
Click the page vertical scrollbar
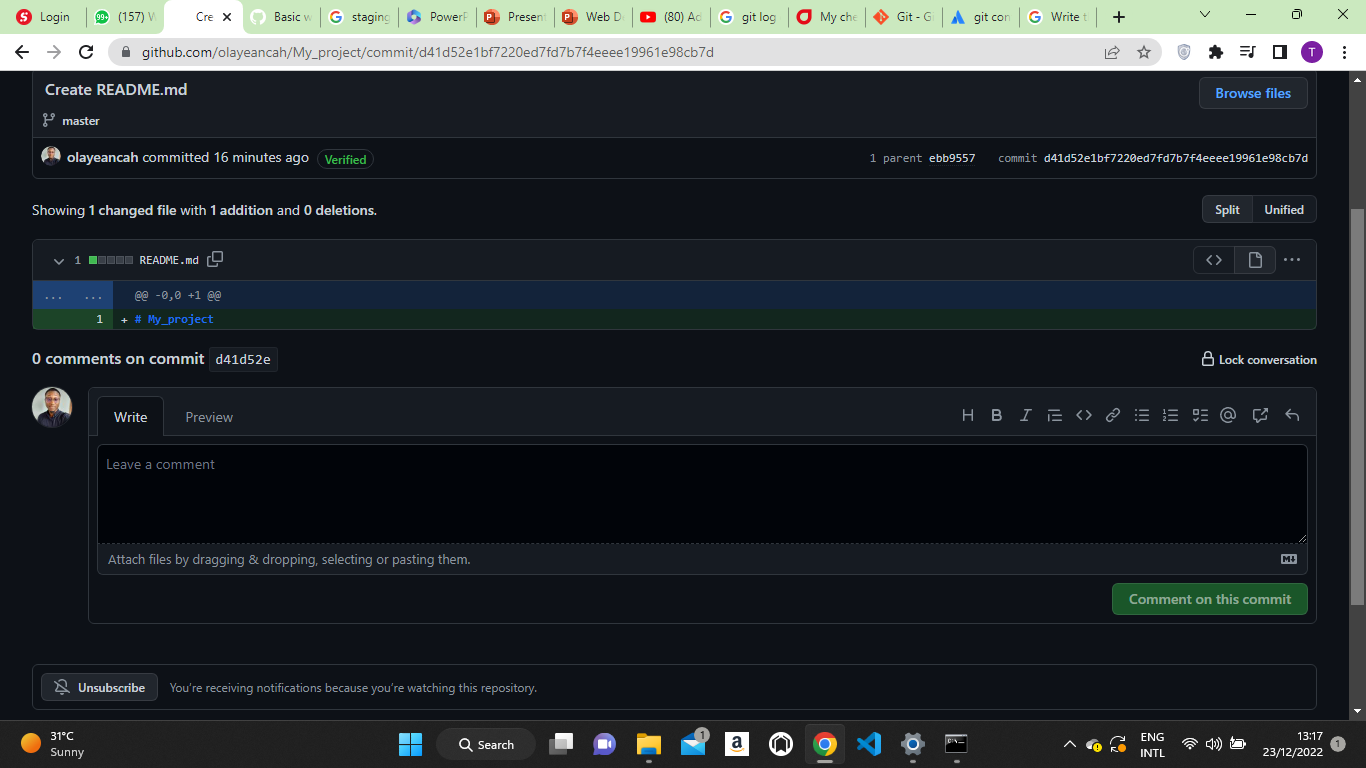tap(1357, 405)
